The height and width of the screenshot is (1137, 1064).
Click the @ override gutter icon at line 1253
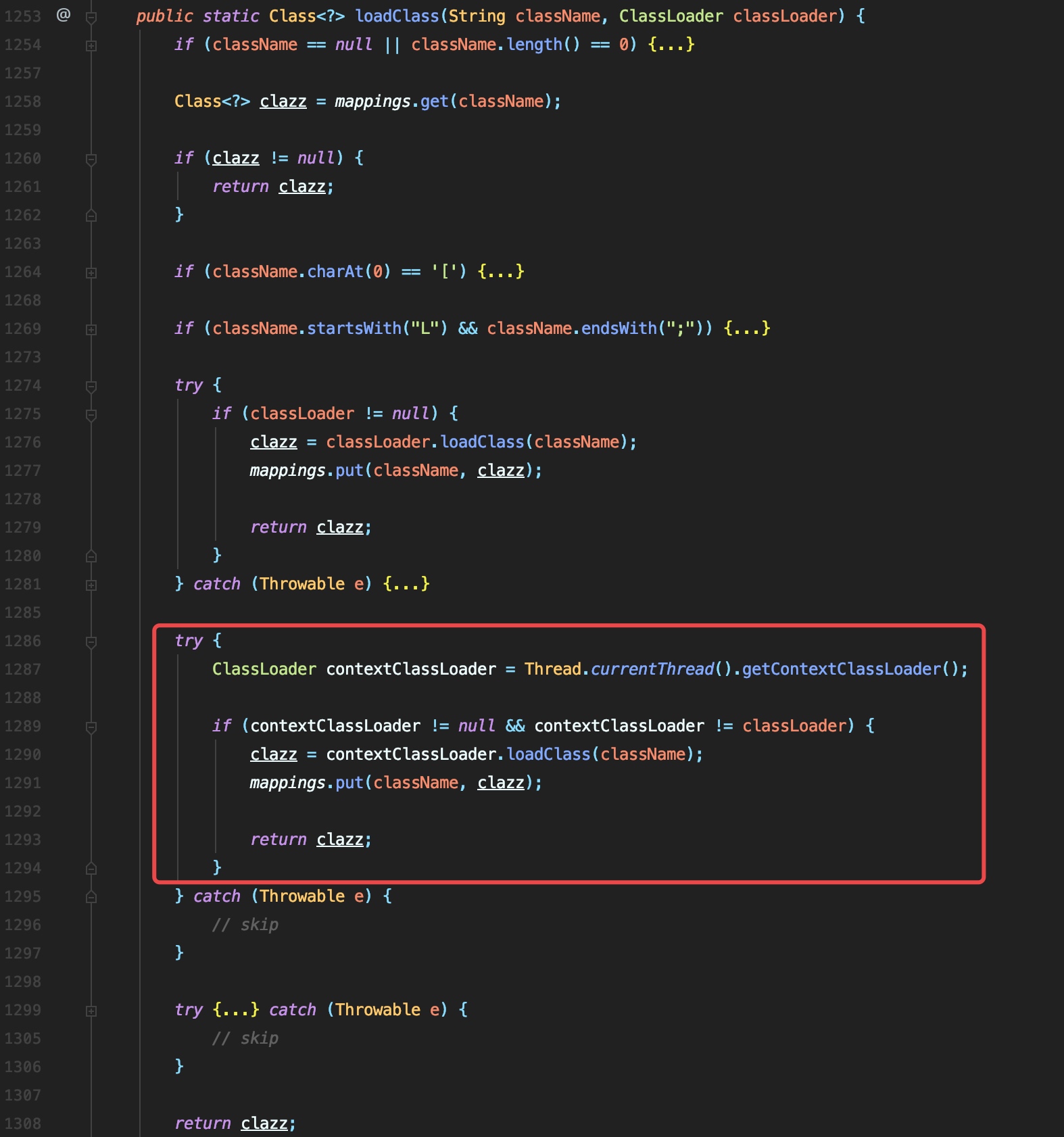pyautogui.click(x=64, y=15)
